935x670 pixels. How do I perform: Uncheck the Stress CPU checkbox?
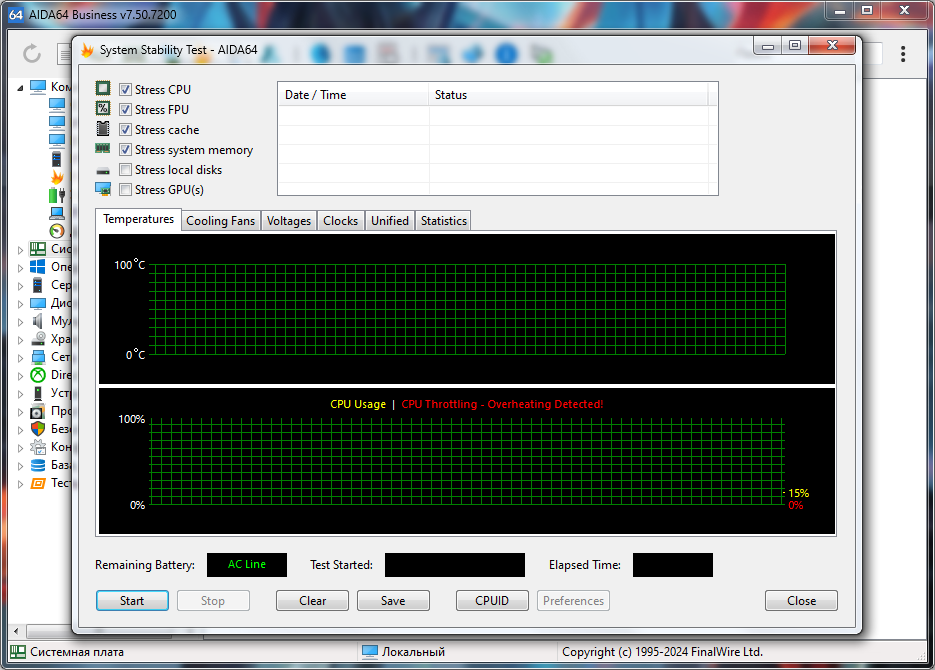[125, 89]
